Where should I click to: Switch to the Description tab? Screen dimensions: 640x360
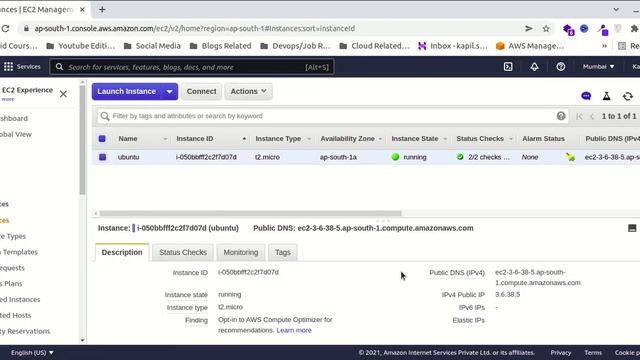pos(122,252)
